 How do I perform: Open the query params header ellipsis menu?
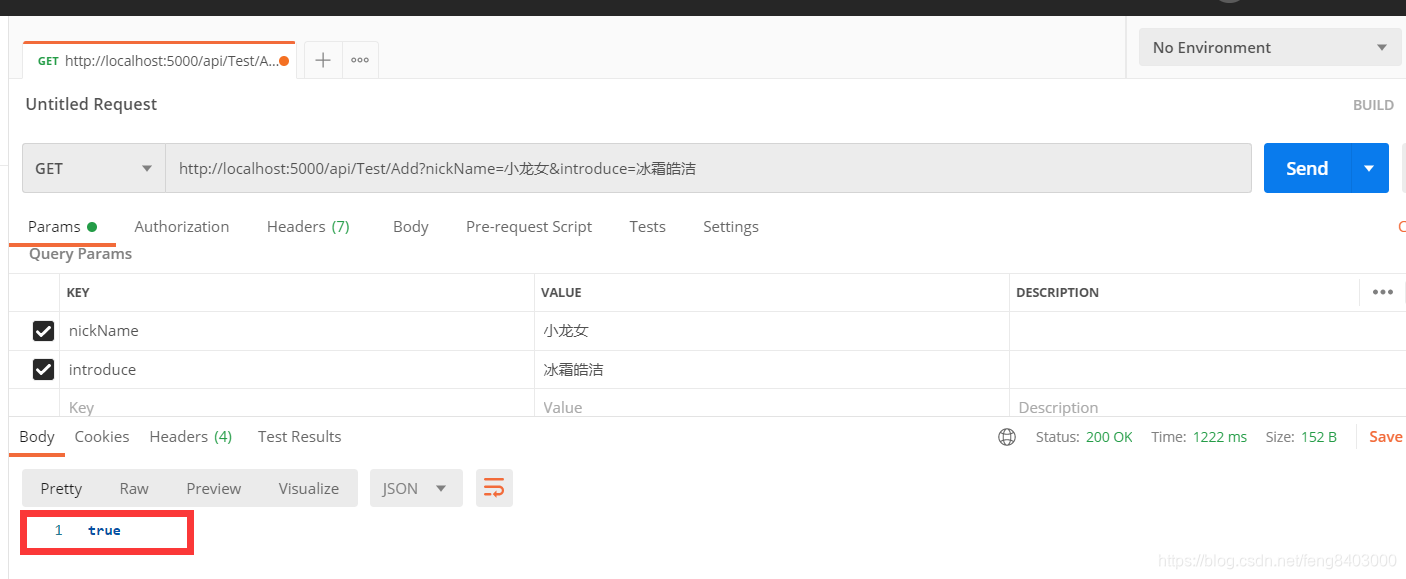click(1382, 292)
